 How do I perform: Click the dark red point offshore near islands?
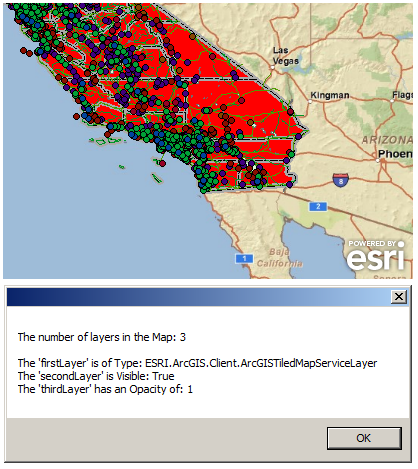pyautogui.click(x=162, y=163)
